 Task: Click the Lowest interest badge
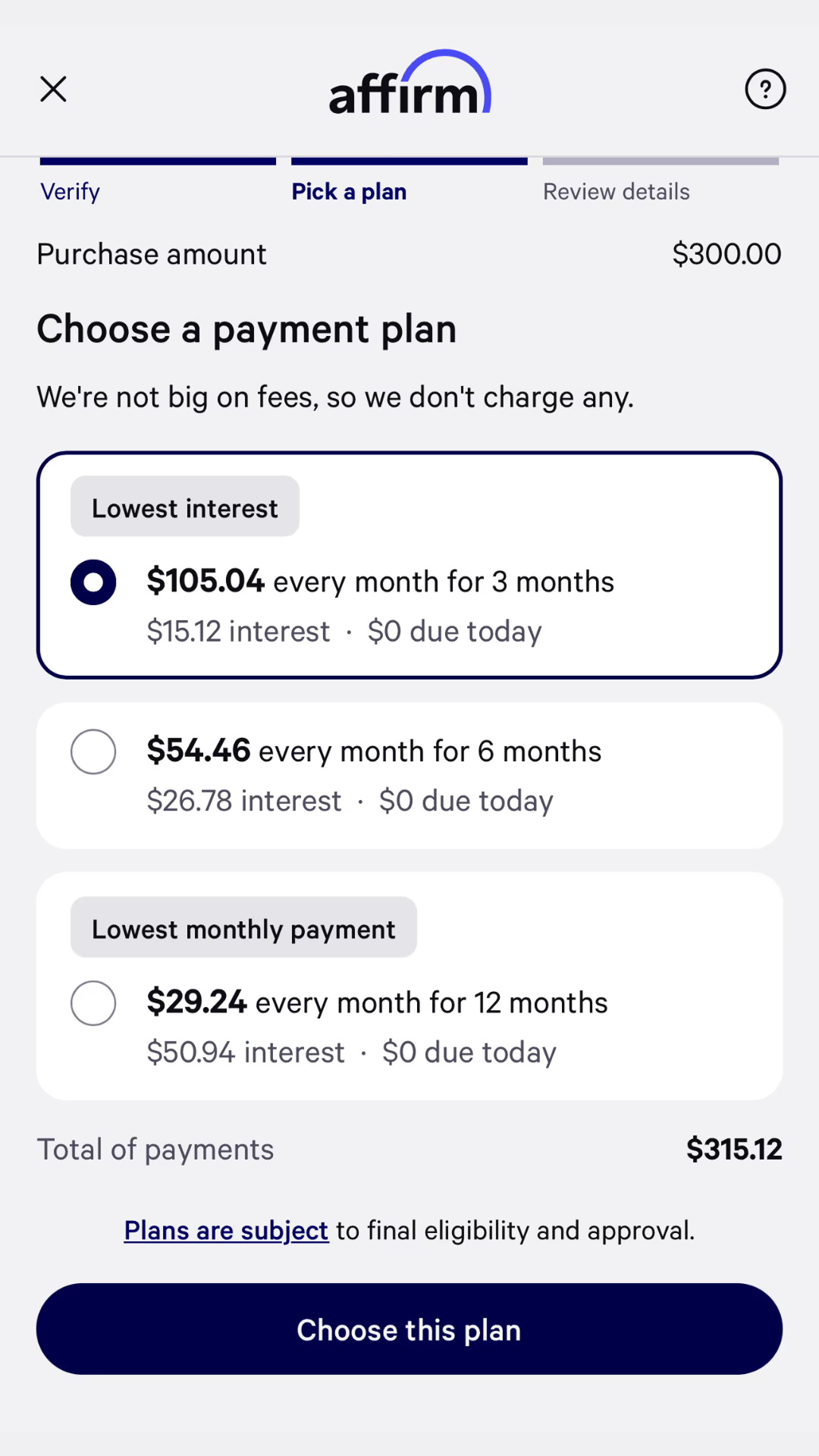pos(185,507)
